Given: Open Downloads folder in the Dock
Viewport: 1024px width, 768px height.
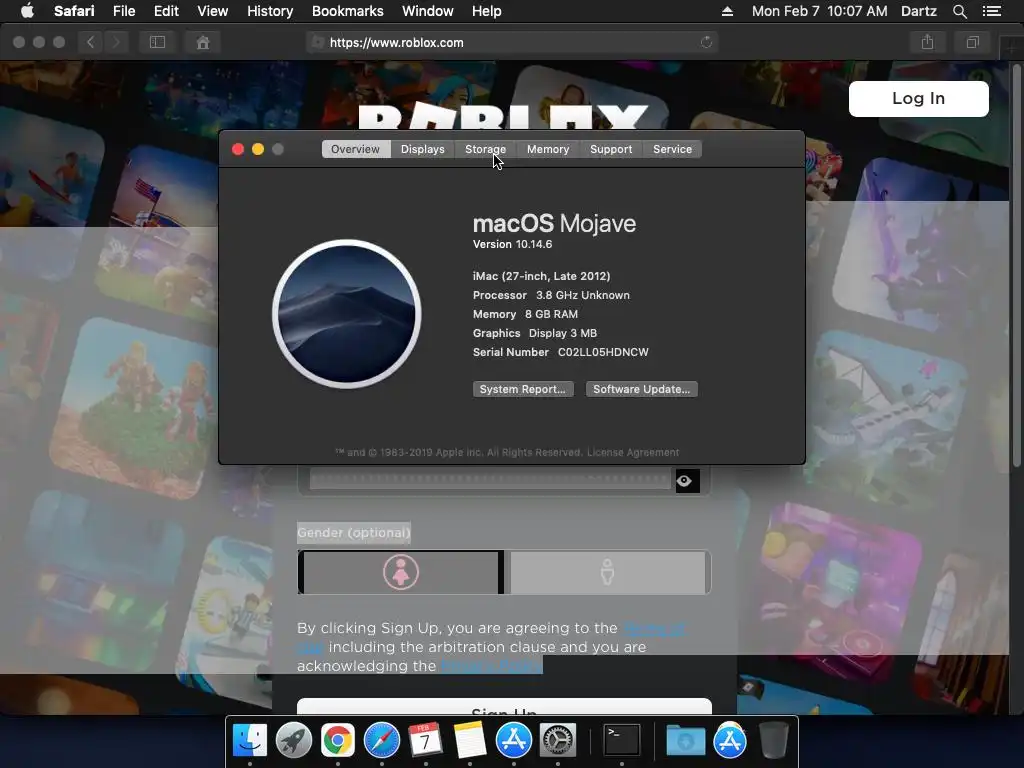Looking at the screenshot, I should pyautogui.click(x=686, y=740).
